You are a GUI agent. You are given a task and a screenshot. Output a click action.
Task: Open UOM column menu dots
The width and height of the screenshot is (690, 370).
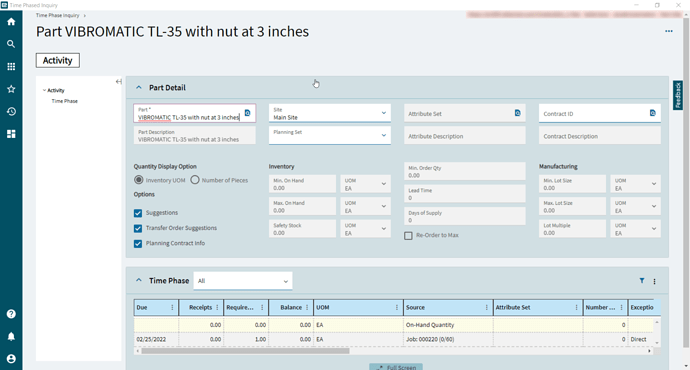coord(397,308)
